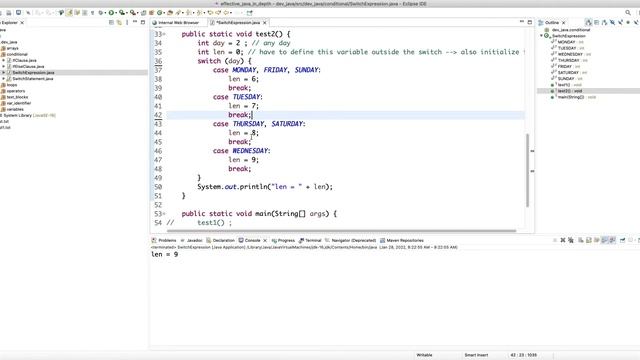Close the SwitchExpression.java editor tab
The image size is (640, 360).
tap(264, 23)
